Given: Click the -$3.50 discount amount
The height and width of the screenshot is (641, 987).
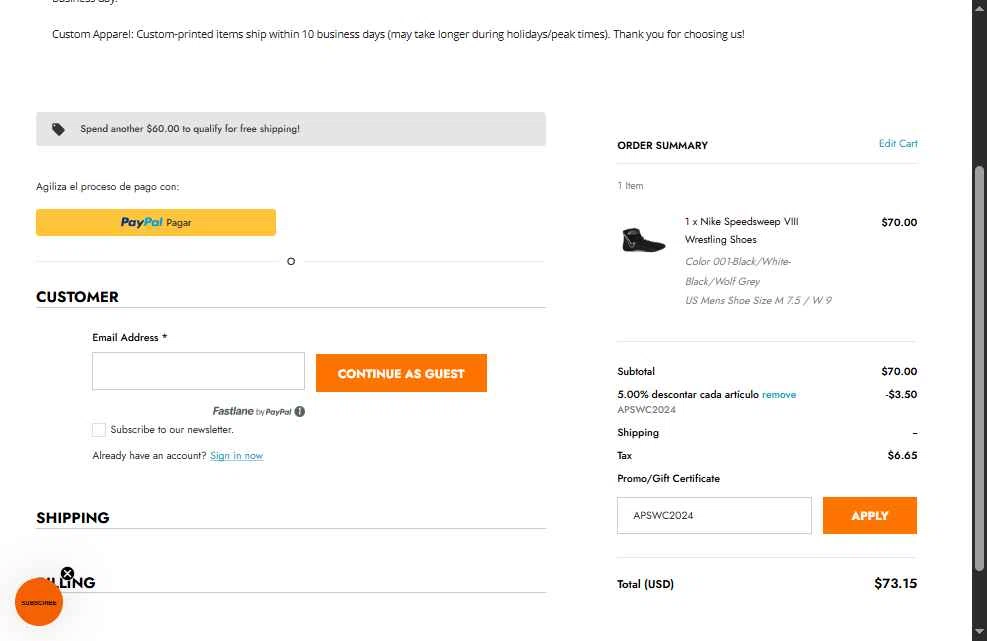Looking at the screenshot, I should 901,394.
